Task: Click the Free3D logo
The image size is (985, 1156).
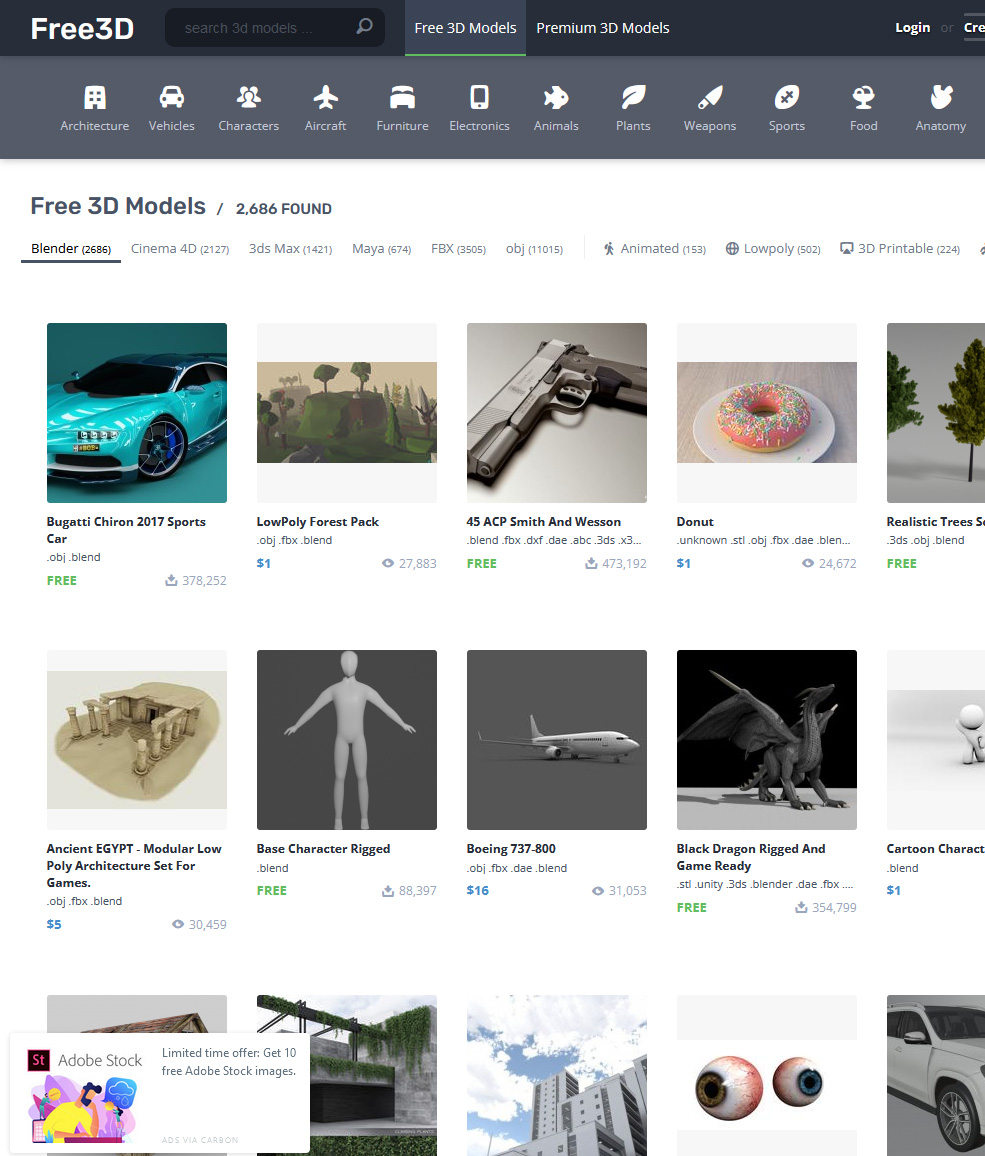Action: click(x=82, y=29)
